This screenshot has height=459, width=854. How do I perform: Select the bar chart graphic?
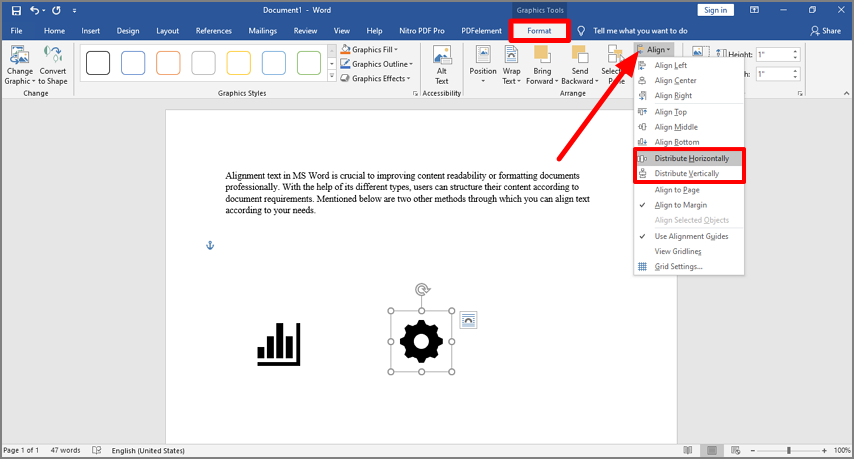(x=279, y=344)
